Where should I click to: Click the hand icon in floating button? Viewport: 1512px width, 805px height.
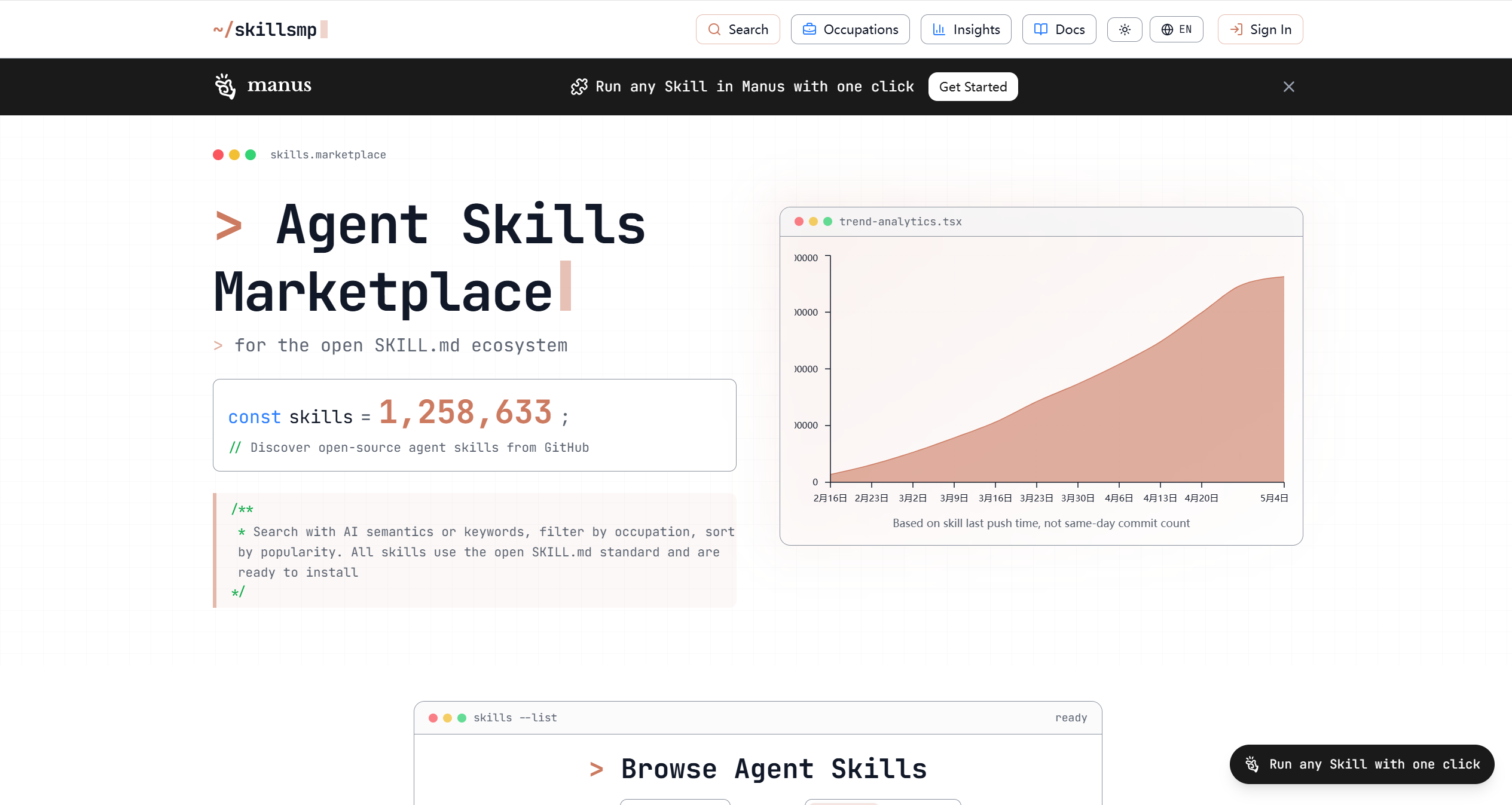(x=1252, y=764)
